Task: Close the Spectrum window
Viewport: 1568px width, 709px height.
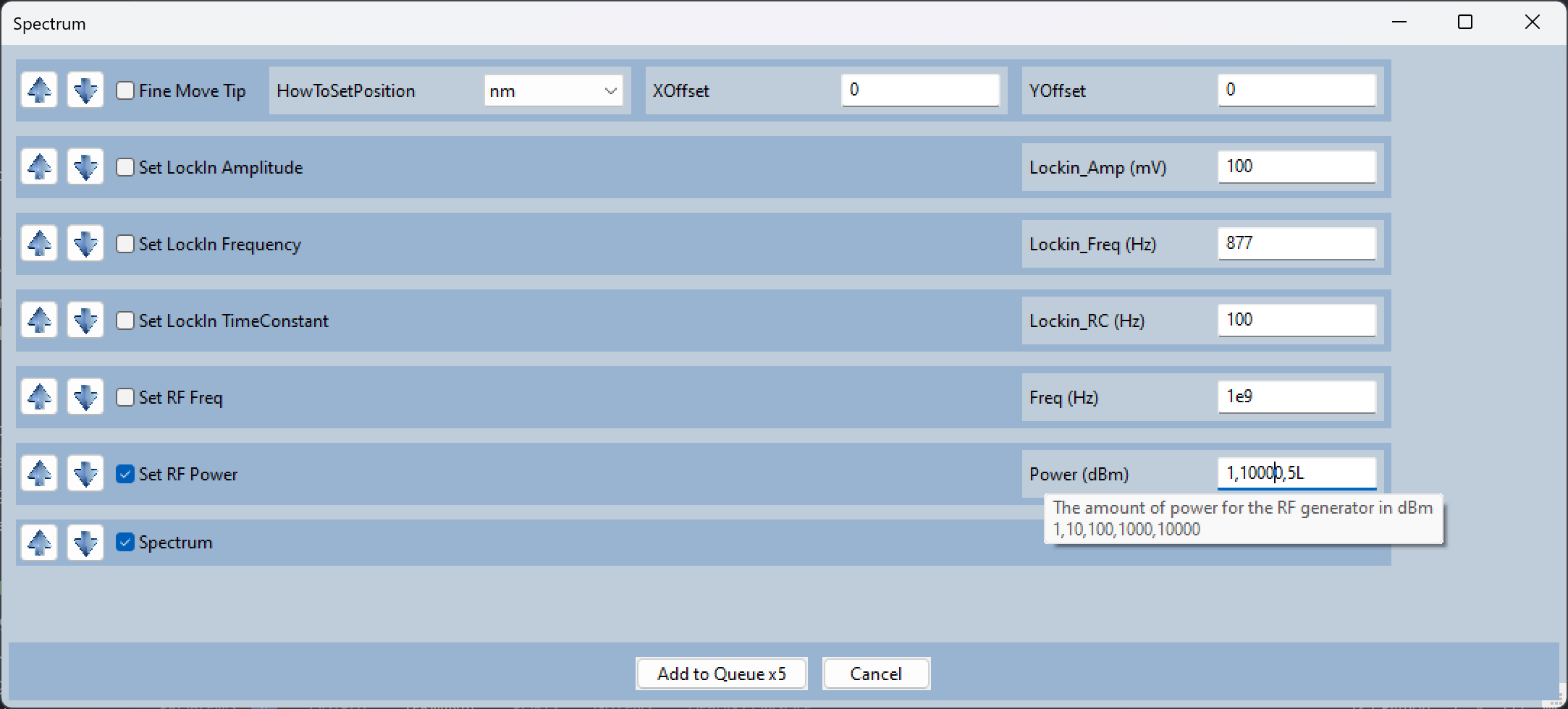Action: pos(1533,22)
